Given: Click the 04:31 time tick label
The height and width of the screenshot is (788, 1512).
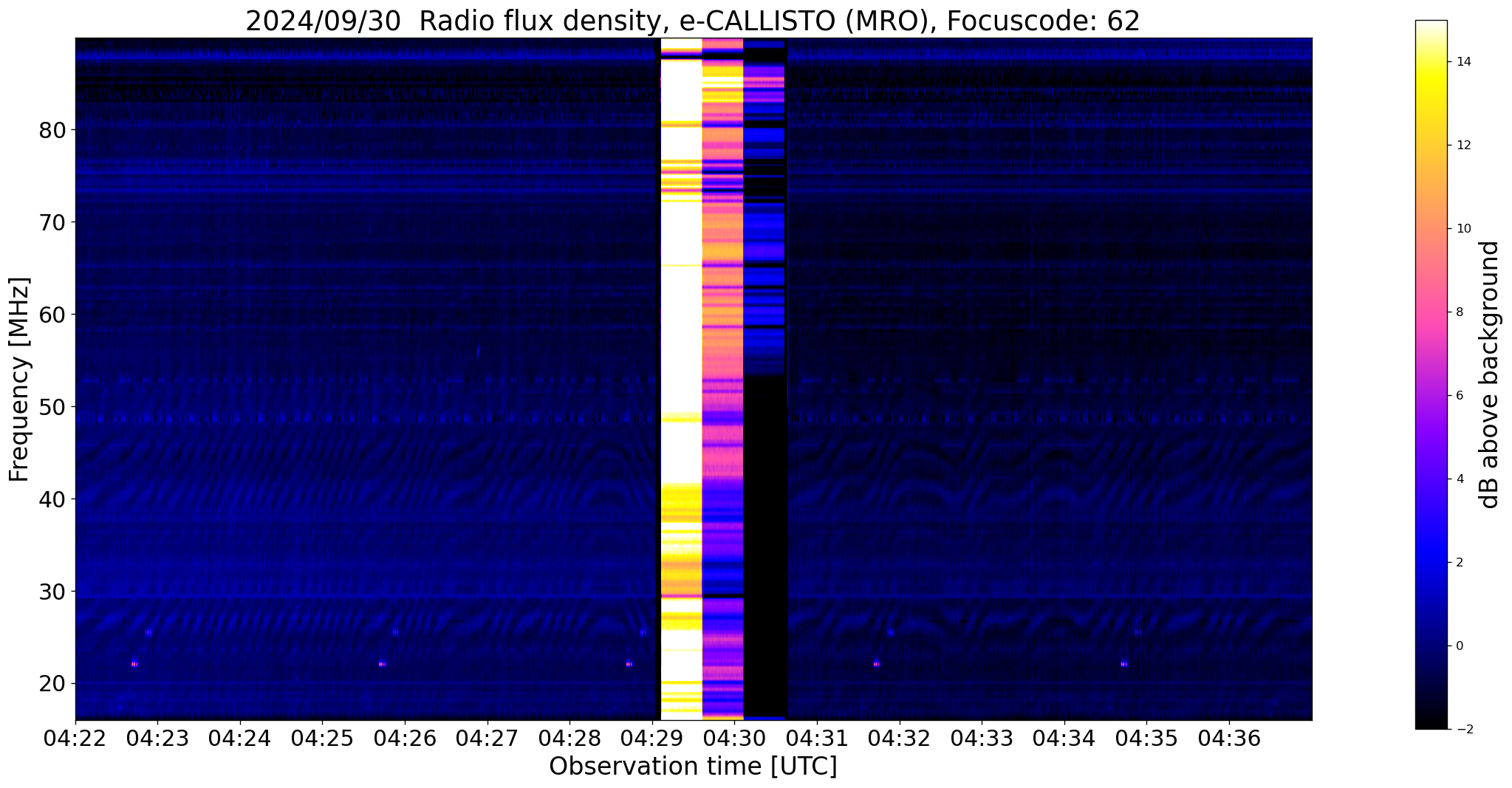Looking at the screenshot, I should [817, 739].
